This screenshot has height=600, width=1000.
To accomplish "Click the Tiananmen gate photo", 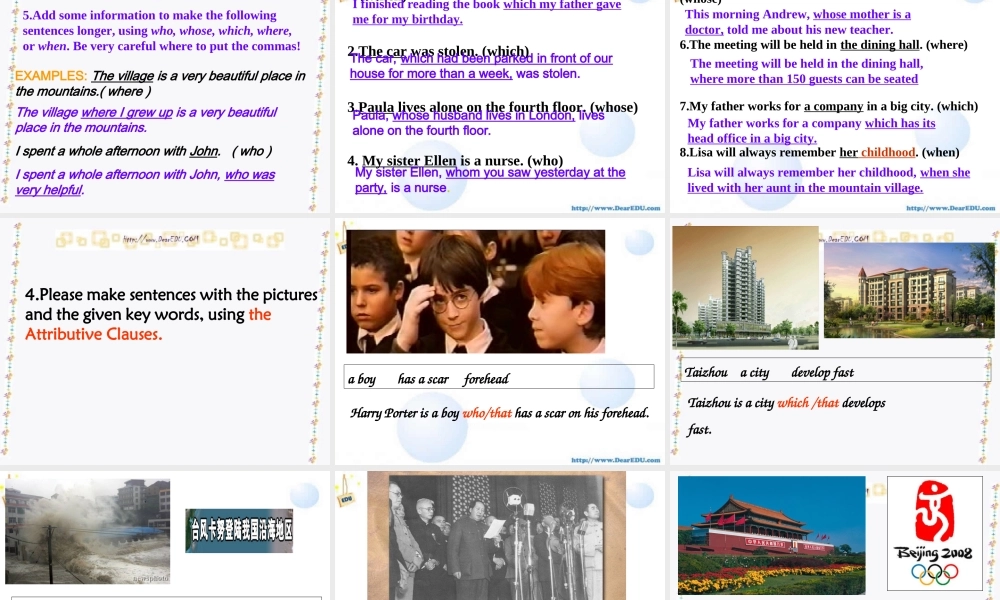I will pyautogui.click(x=772, y=535).
